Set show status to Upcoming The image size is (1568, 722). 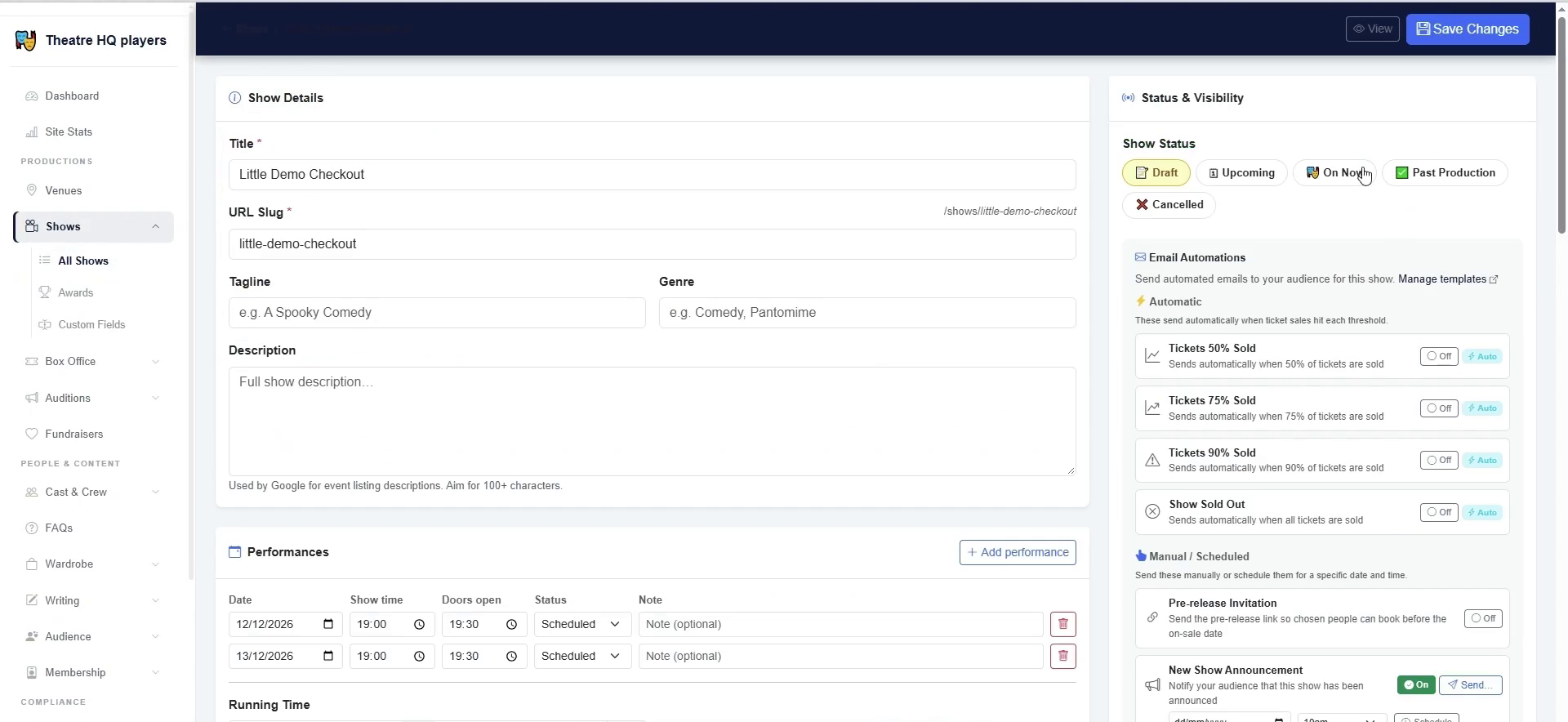(1241, 172)
